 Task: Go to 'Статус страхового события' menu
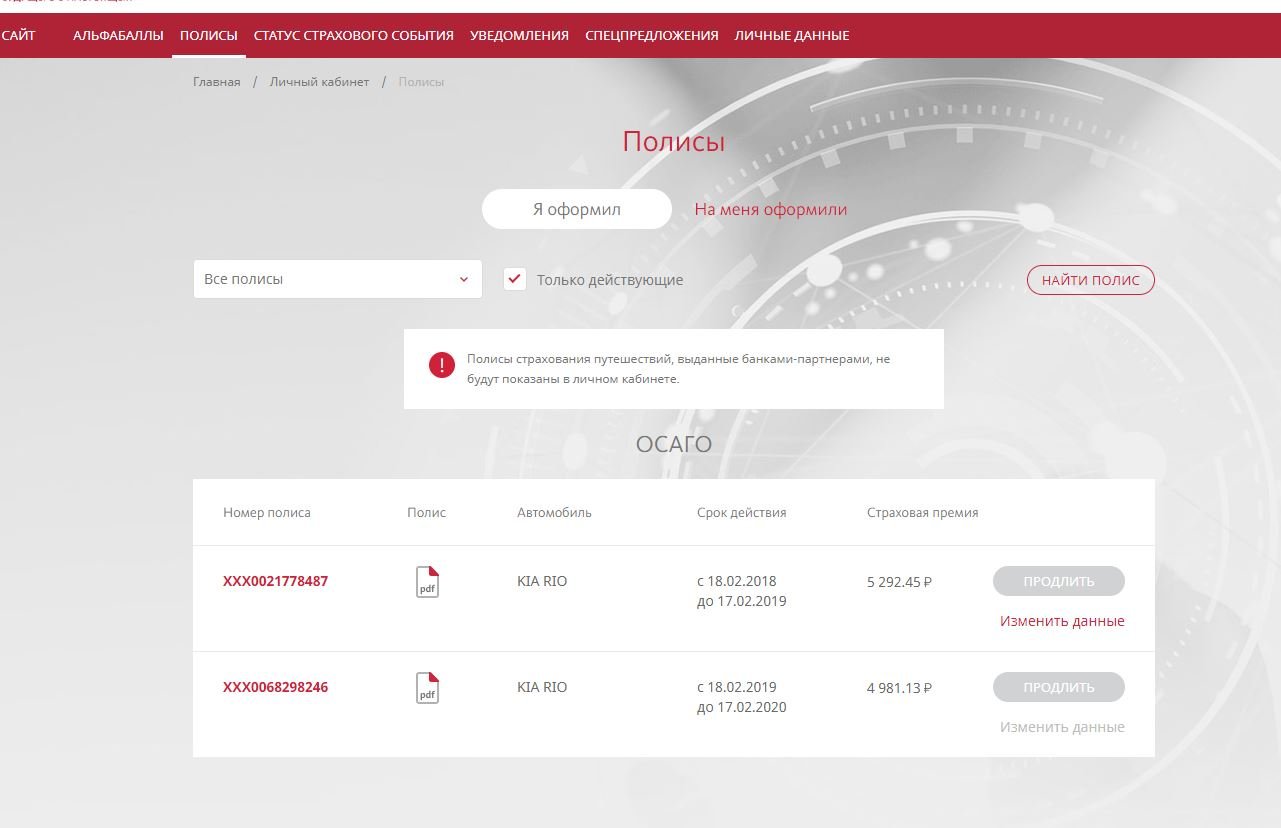click(x=353, y=36)
